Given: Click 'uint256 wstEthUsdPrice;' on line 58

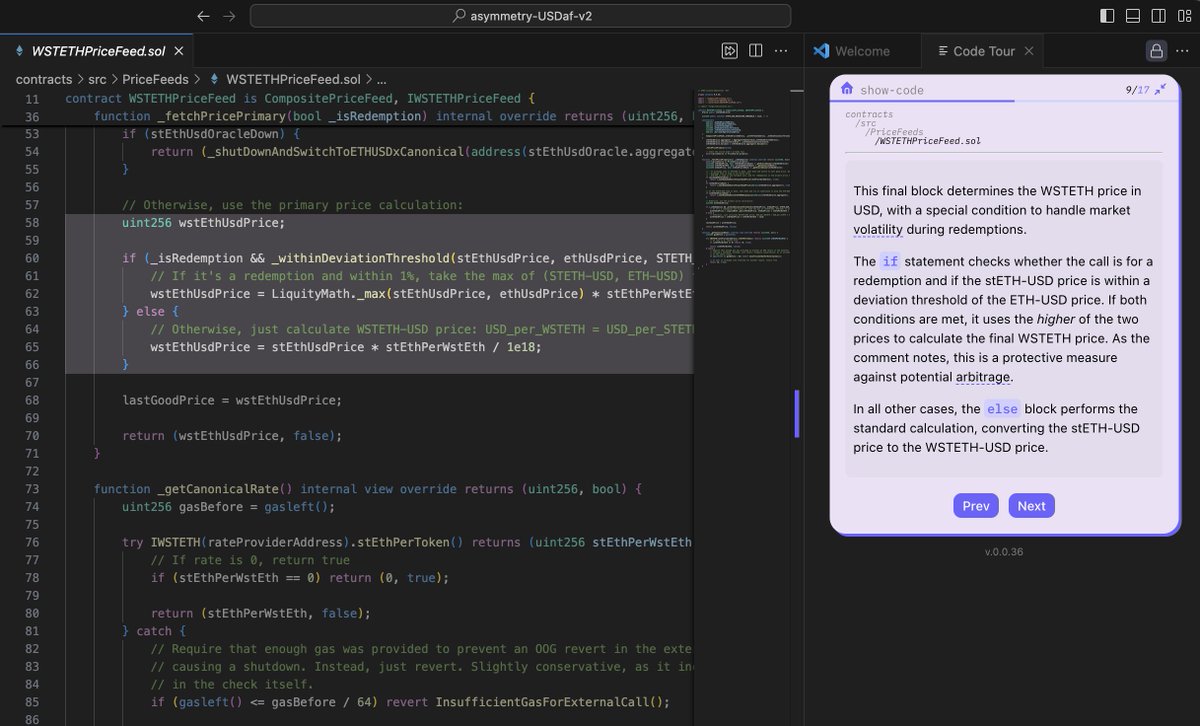Looking at the screenshot, I should point(203,223).
